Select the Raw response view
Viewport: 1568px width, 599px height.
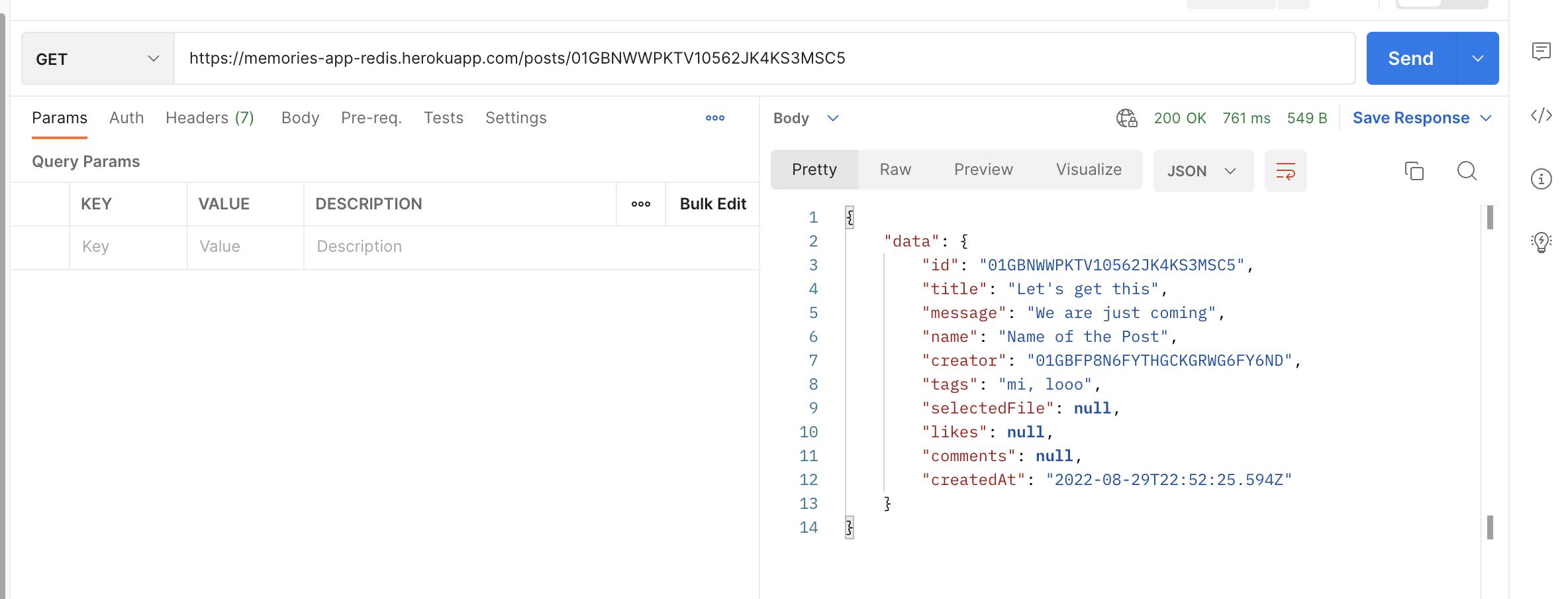pyautogui.click(x=895, y=170)
